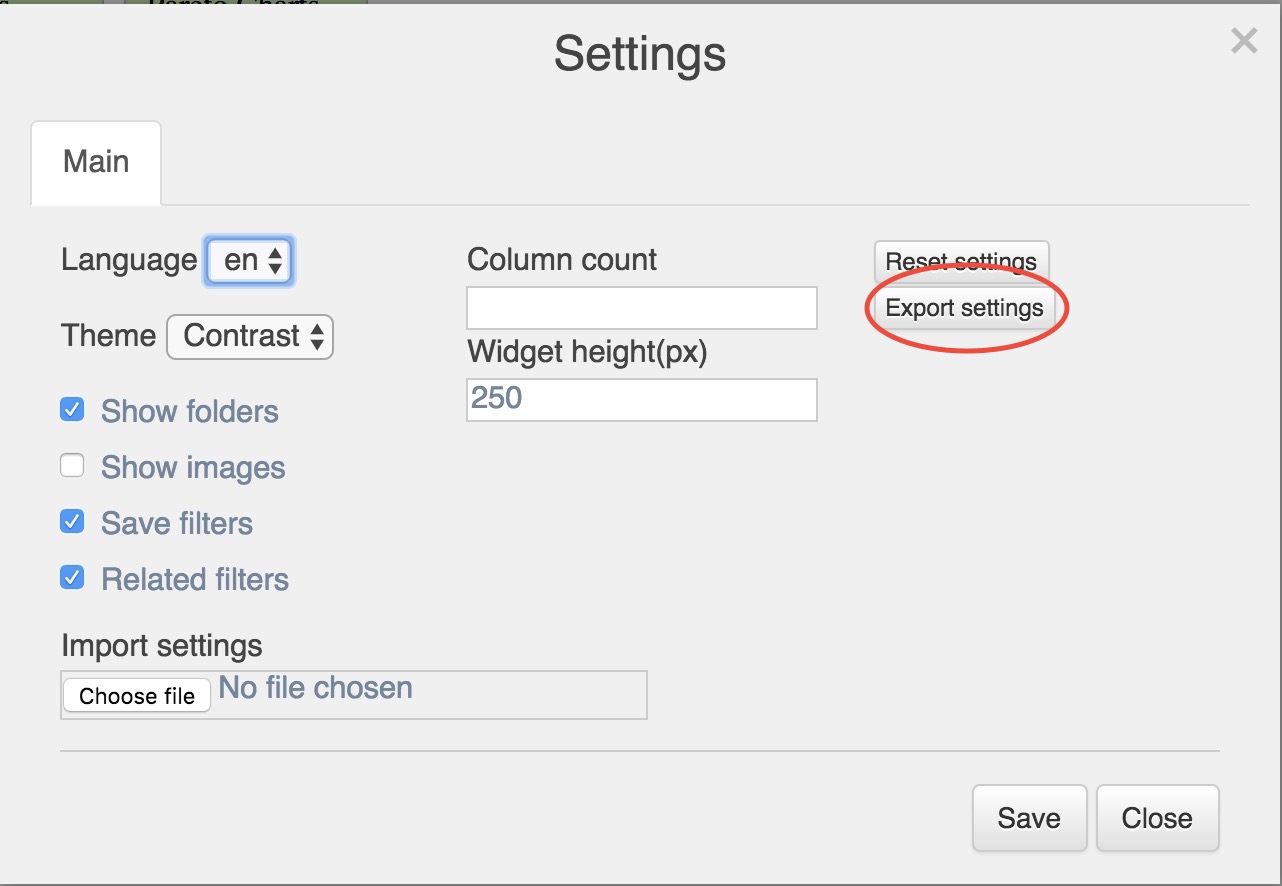Click the Reset settings button
The height and width of the screenshot is (886, 1282).
961,261
